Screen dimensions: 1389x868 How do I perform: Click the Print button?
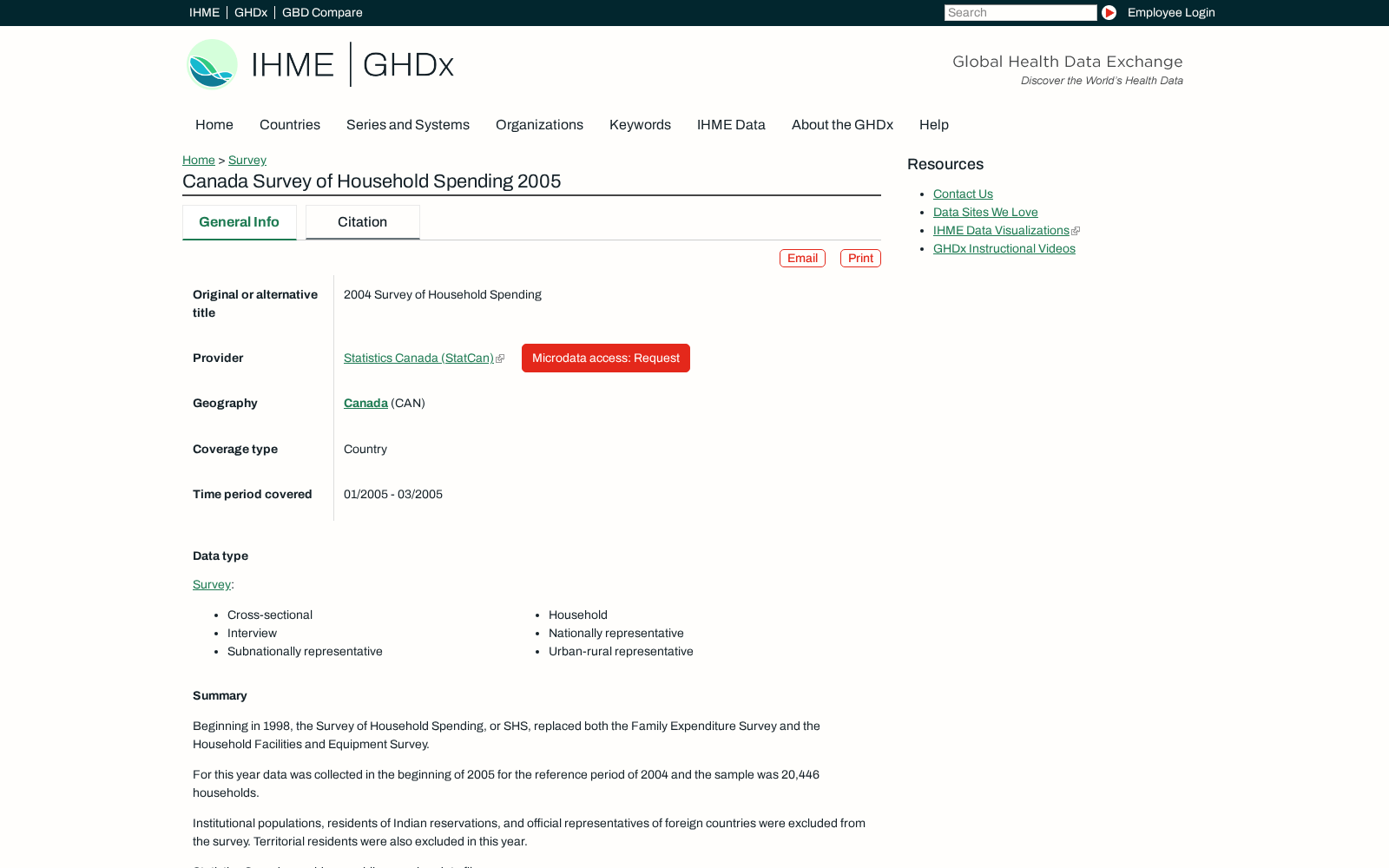(x=860, y=258)
